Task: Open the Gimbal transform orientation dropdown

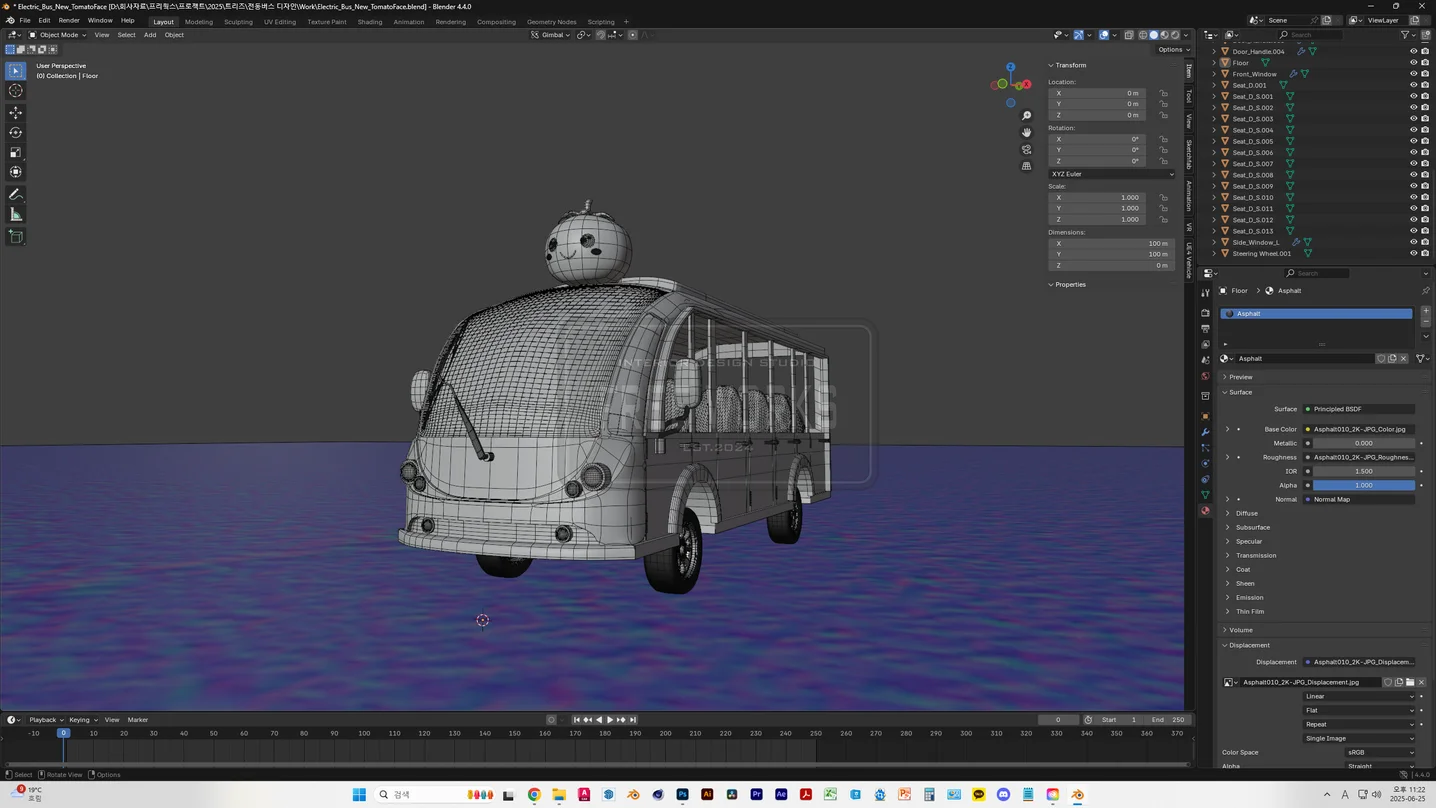Action: (550, 35)
